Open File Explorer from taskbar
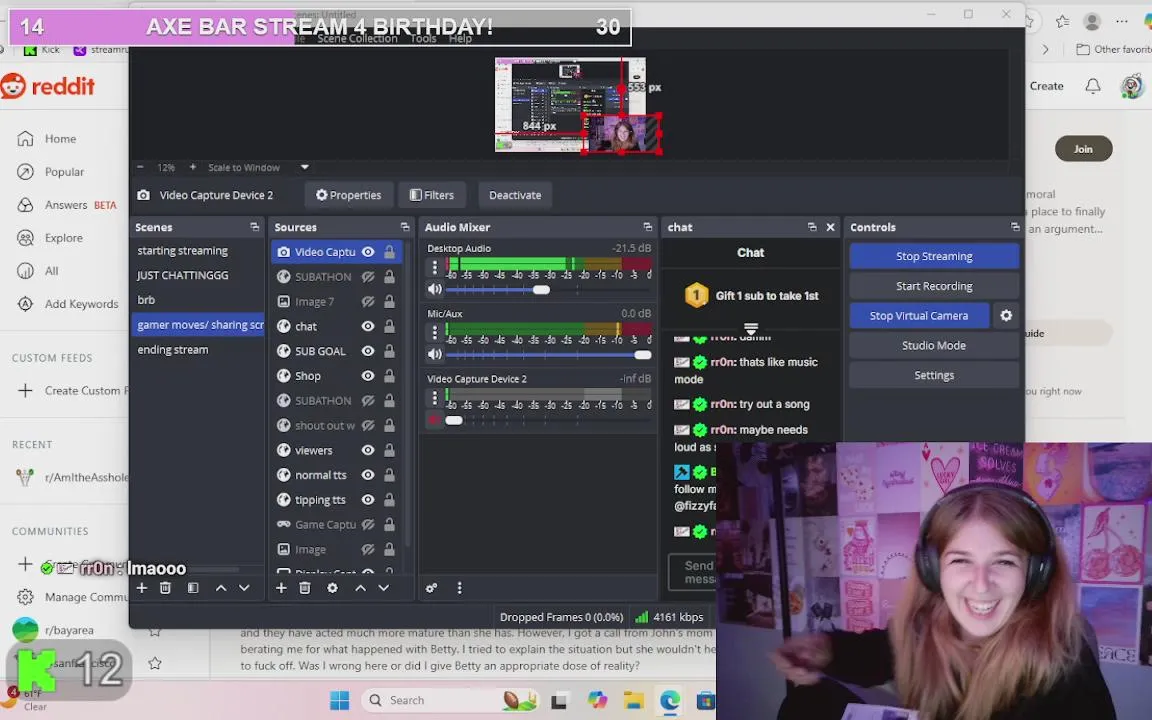The width and height of the screenshot is (1152, 720). [633, 700]
